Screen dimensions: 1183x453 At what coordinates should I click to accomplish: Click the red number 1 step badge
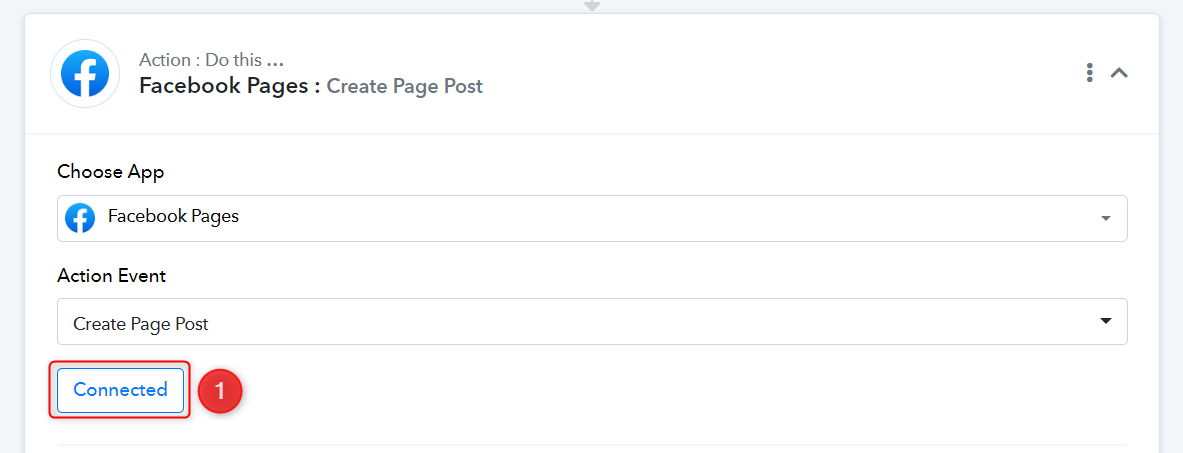(220, 391)
